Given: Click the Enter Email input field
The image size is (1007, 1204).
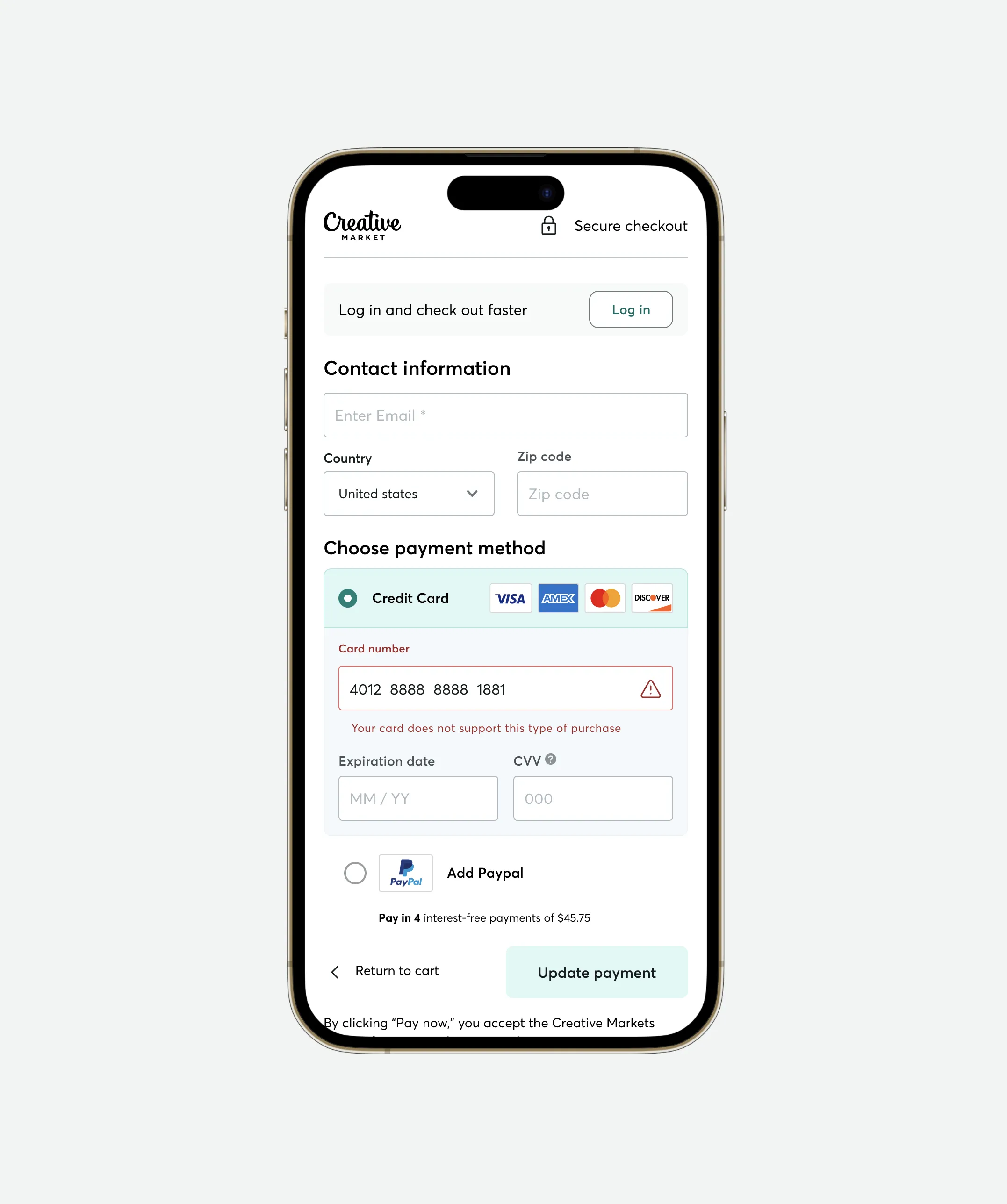Looking at the screenshot, I should click(505, 414).
